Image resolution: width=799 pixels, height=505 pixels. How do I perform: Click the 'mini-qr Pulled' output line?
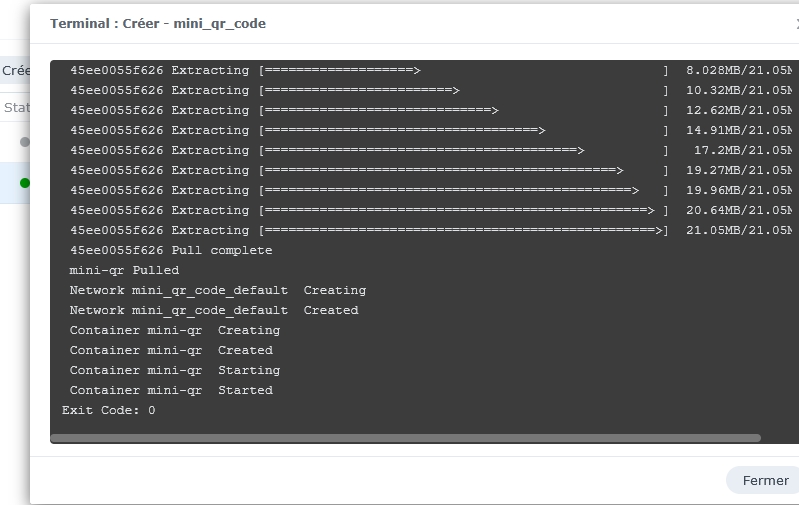tap(124, 270)
